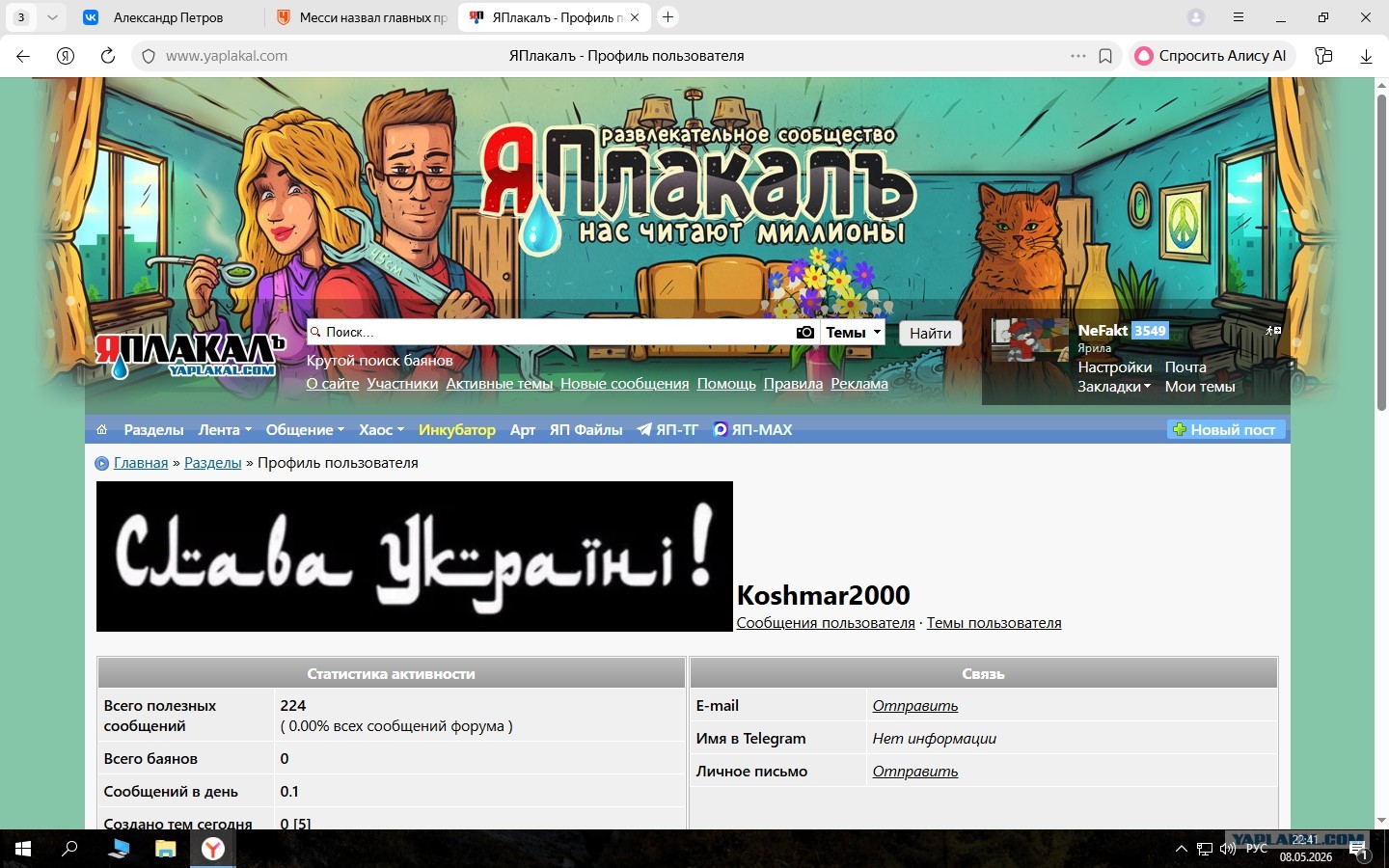Open the three-dots page actions menu

click(x=1078, y=56)
